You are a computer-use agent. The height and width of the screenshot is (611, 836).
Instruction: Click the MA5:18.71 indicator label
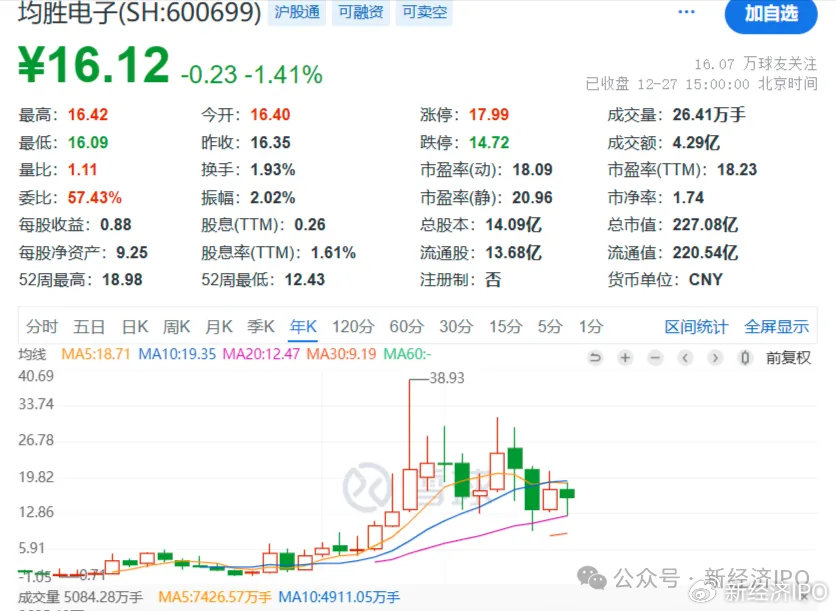(95, 354)
